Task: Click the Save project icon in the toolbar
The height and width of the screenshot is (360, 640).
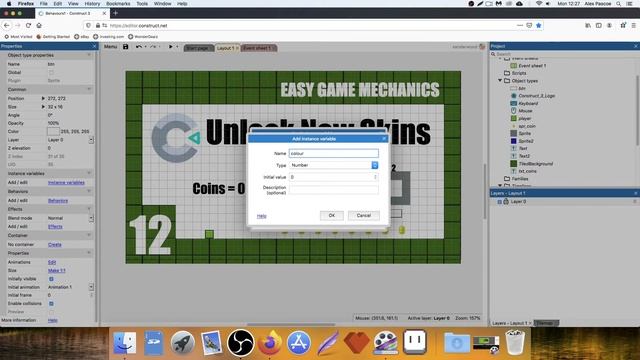Action: coord(125,47)
